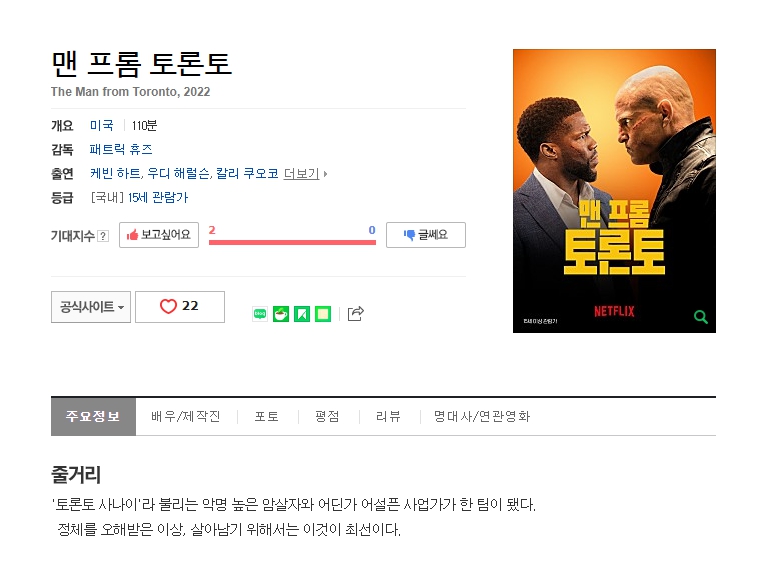Click the yellow memo share icon
Screen dimensions: 759x563
point(323,314)
